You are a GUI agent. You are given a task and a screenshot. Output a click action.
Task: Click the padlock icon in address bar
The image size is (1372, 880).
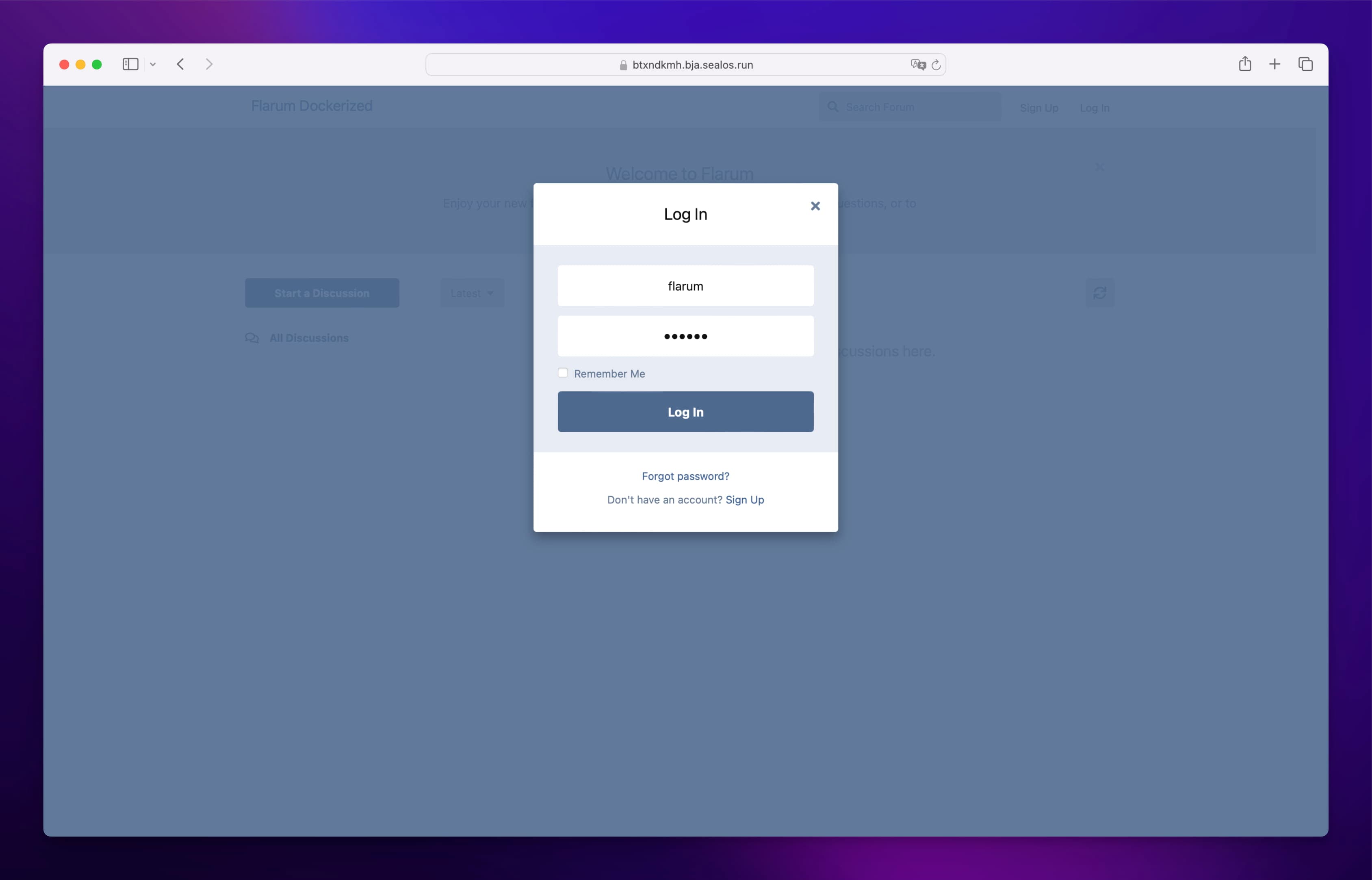[x=623, y=65]
